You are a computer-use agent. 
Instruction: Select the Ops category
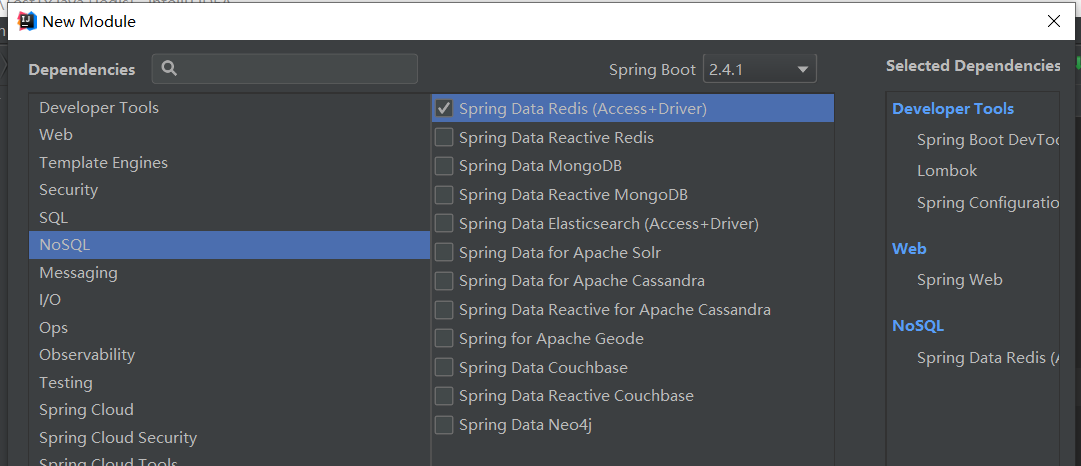point(230,327)
